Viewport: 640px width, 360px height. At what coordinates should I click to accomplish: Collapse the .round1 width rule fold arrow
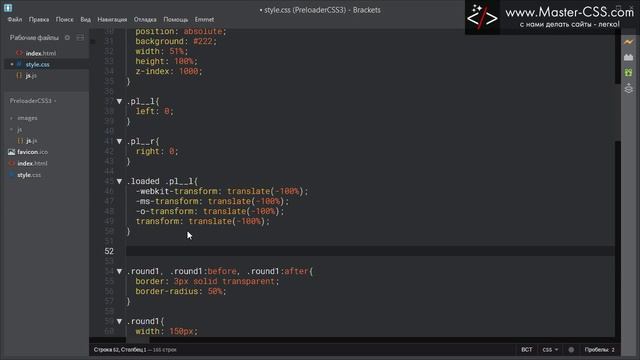[x=119, y=321]
